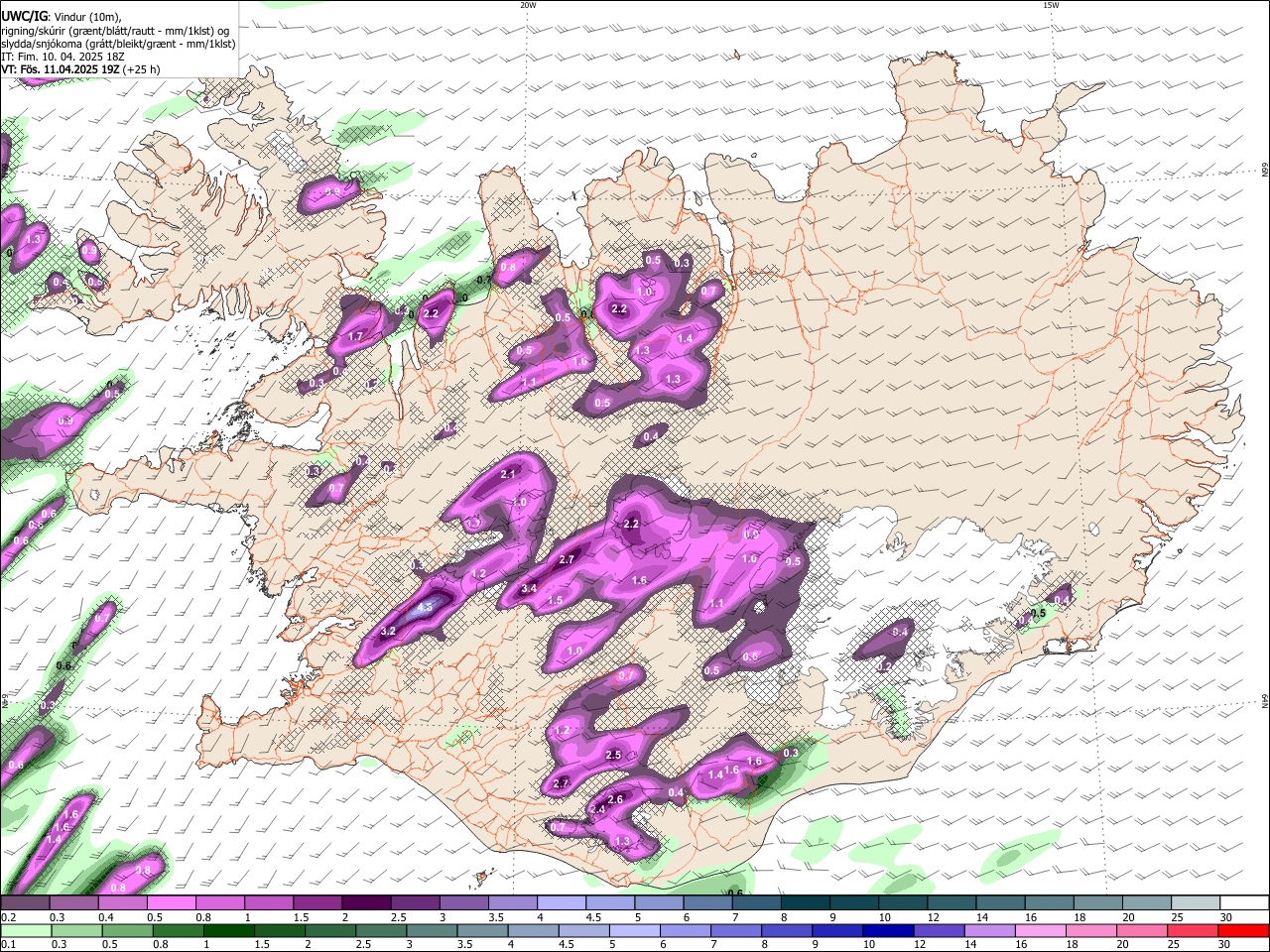Click the snow legend swatch between 0.2 and 0.3
Screen dimensions: 1270x952
pos(25,902)
